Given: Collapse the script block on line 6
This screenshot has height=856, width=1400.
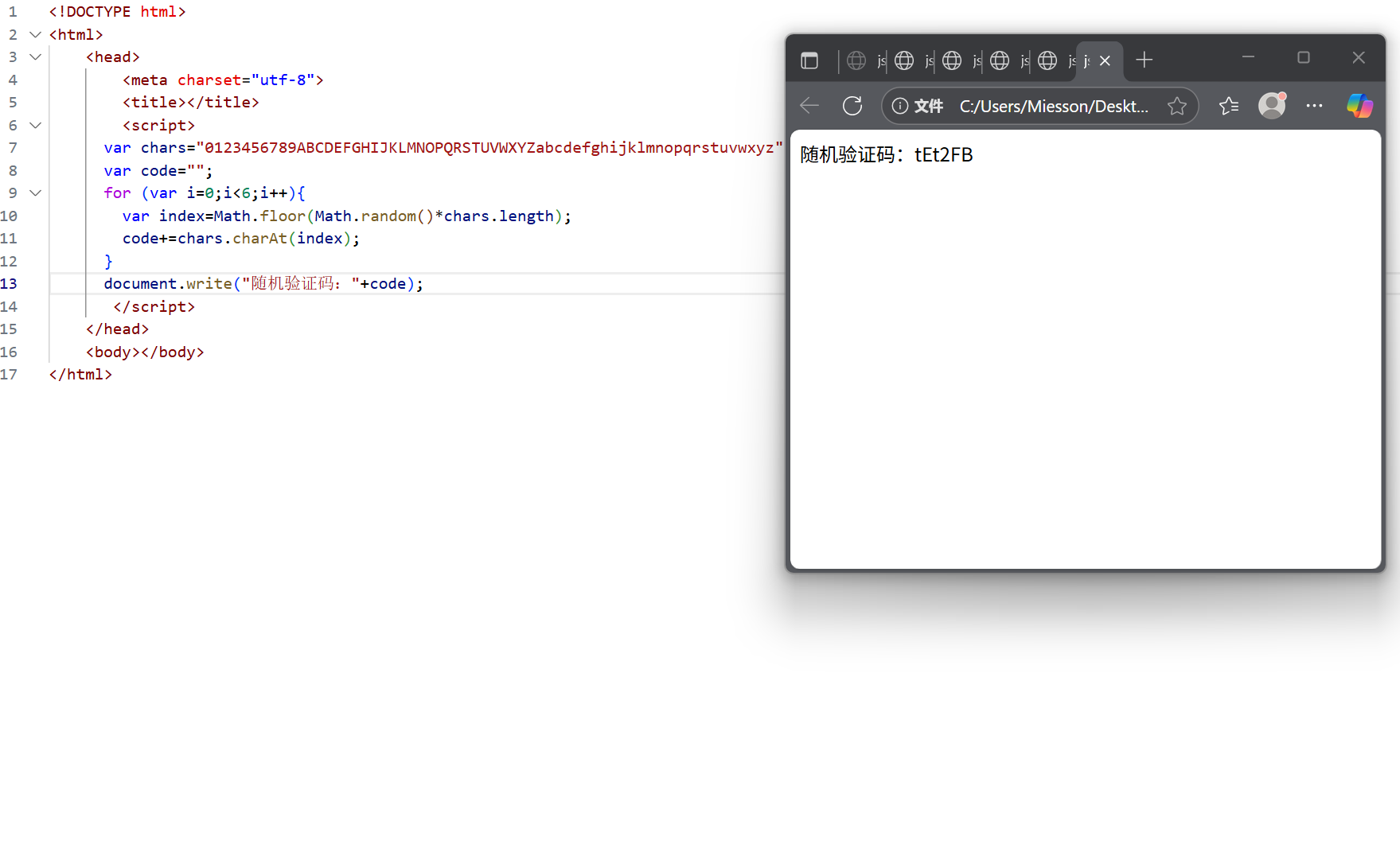Looking at the screenshot, I should click(35, 125).
